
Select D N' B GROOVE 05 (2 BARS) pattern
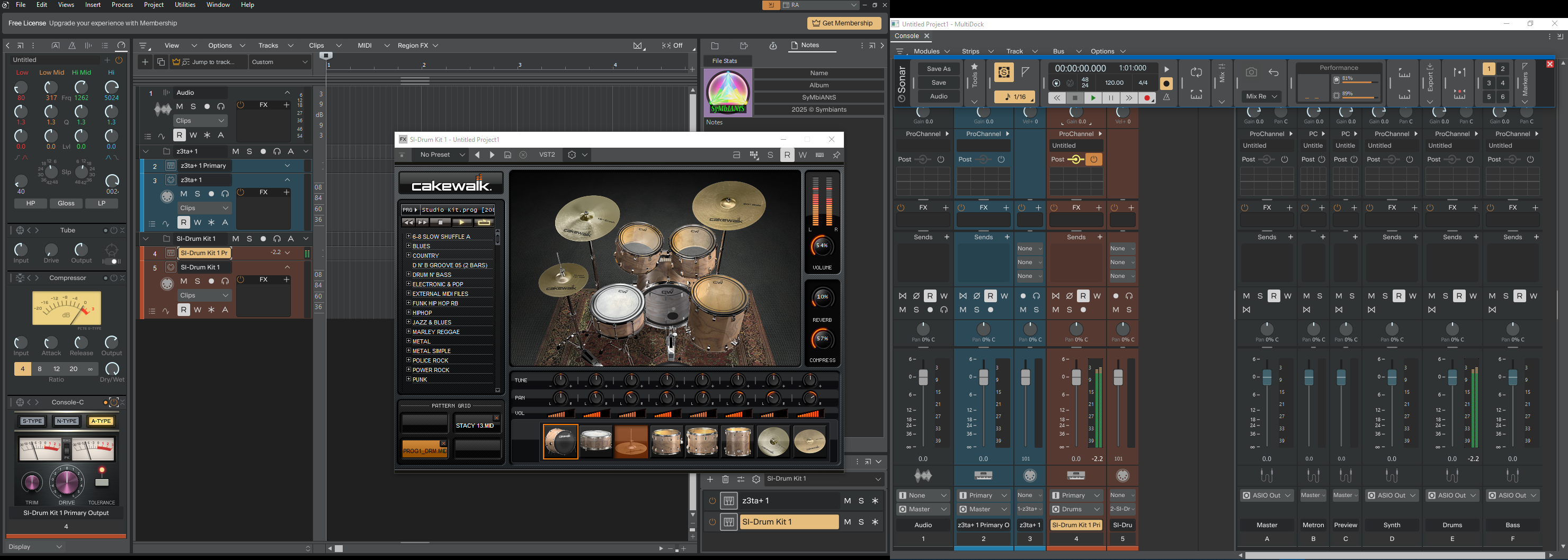click(450, 265)
